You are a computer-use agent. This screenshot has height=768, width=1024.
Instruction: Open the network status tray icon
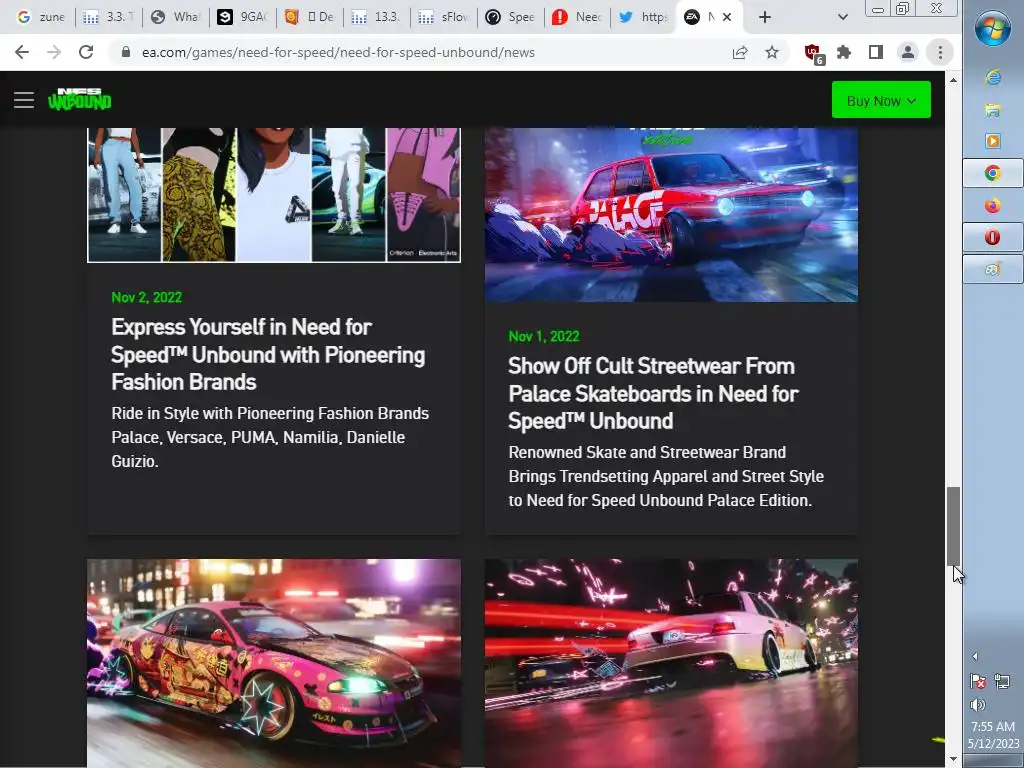[1002, 681]
